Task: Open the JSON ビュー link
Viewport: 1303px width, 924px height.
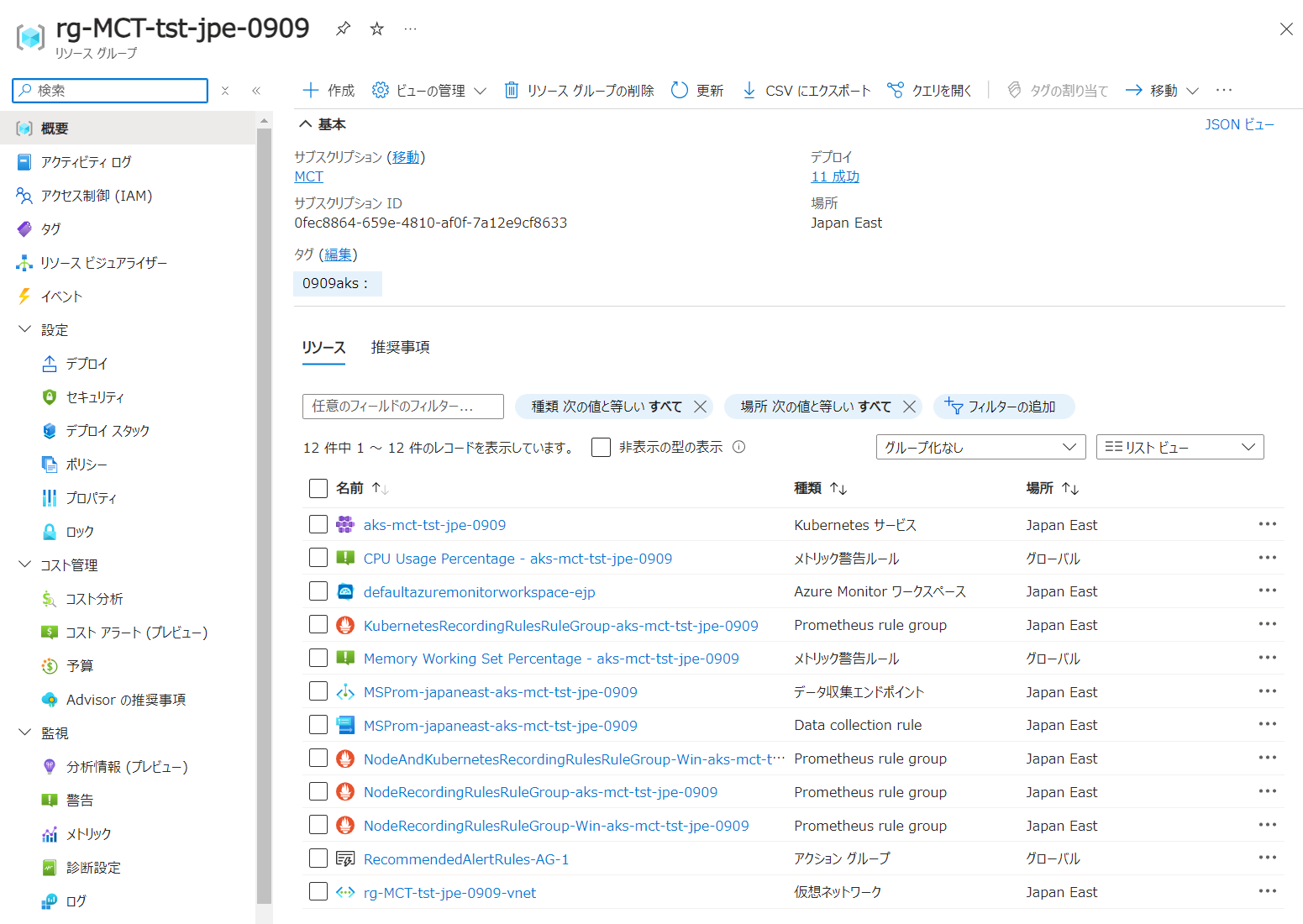Action: (x=1239, y=124)
